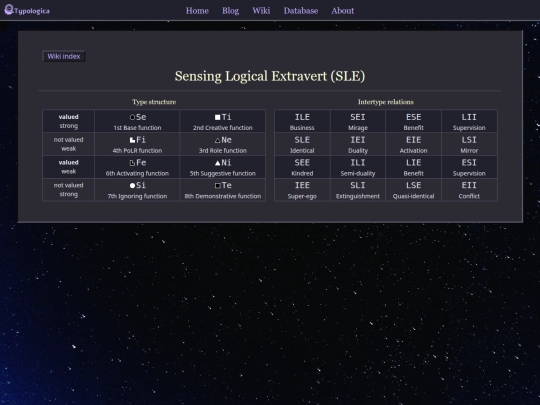Click the 'Intertype relations' heading
The image size is (540, 405).
pyautogui.click(x=386, y=102)
